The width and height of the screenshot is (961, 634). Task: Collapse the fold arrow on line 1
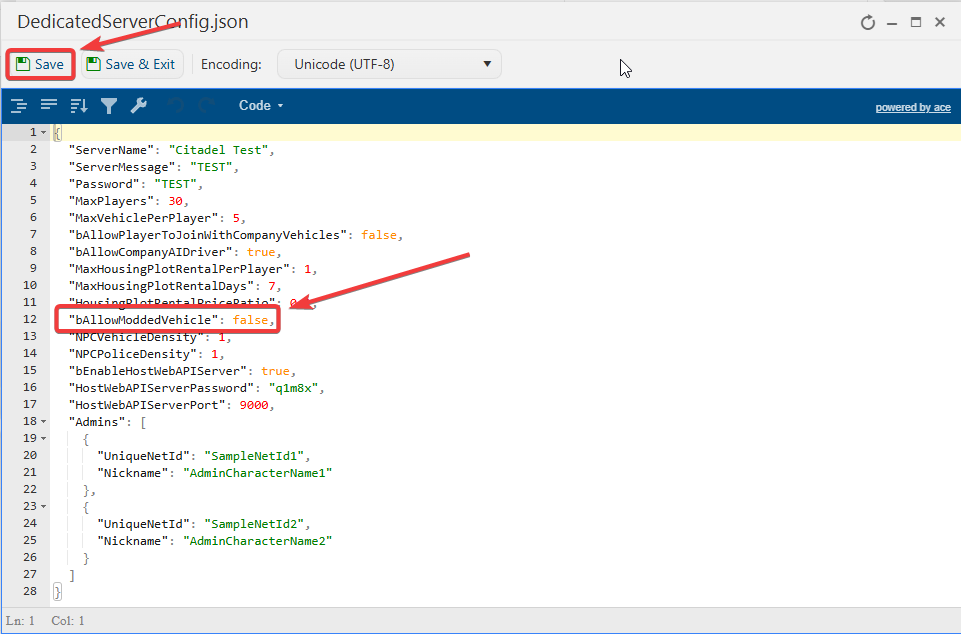[x=44, y=132]
